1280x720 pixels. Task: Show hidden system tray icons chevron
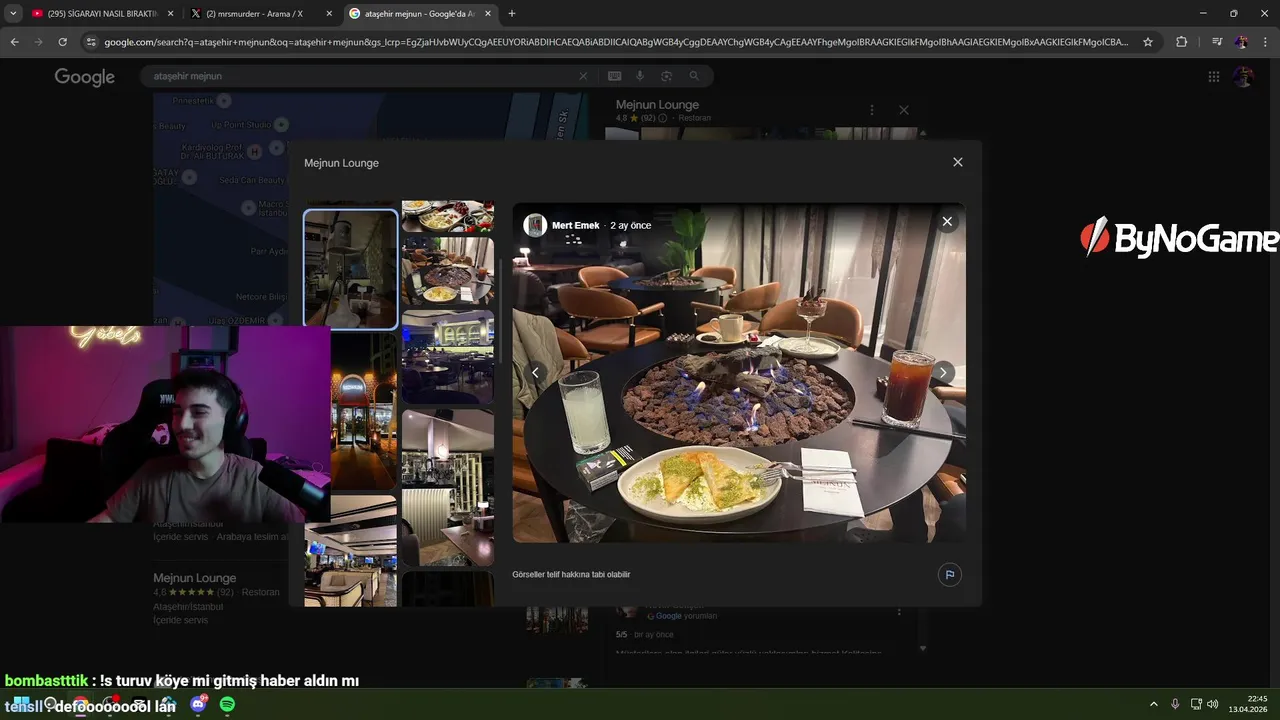tap(1153, 704)
